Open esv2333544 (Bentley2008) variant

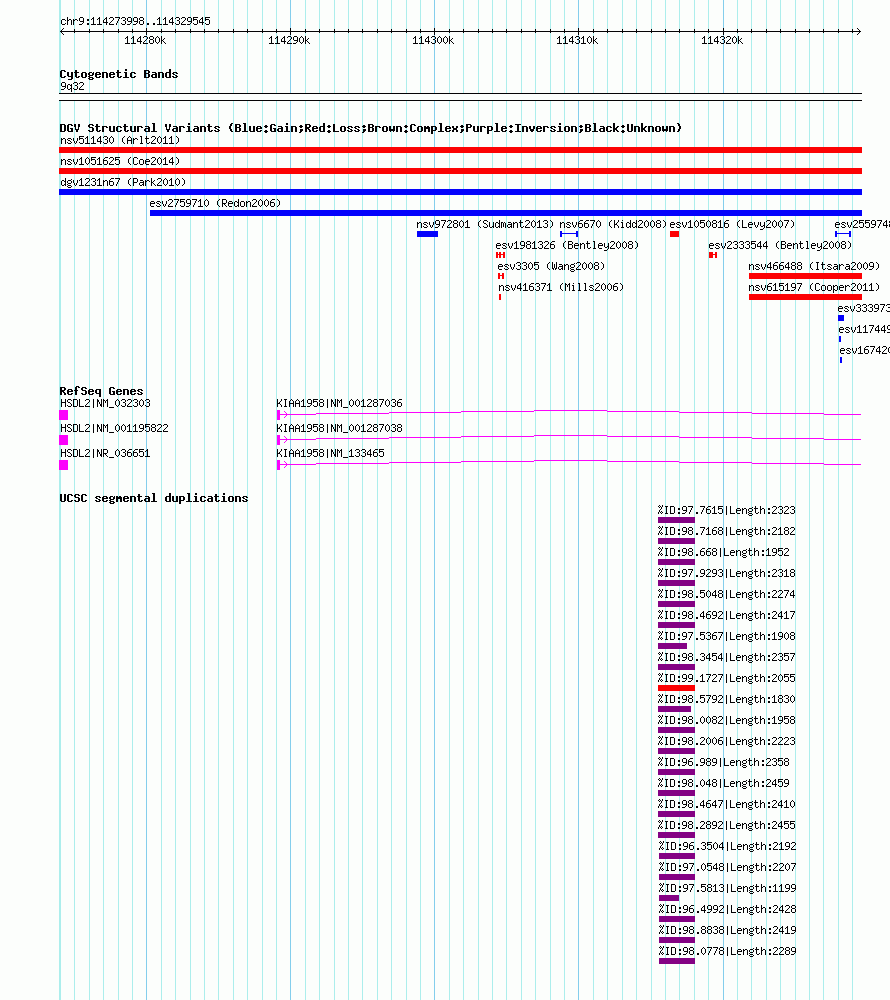tap(780, 246)
